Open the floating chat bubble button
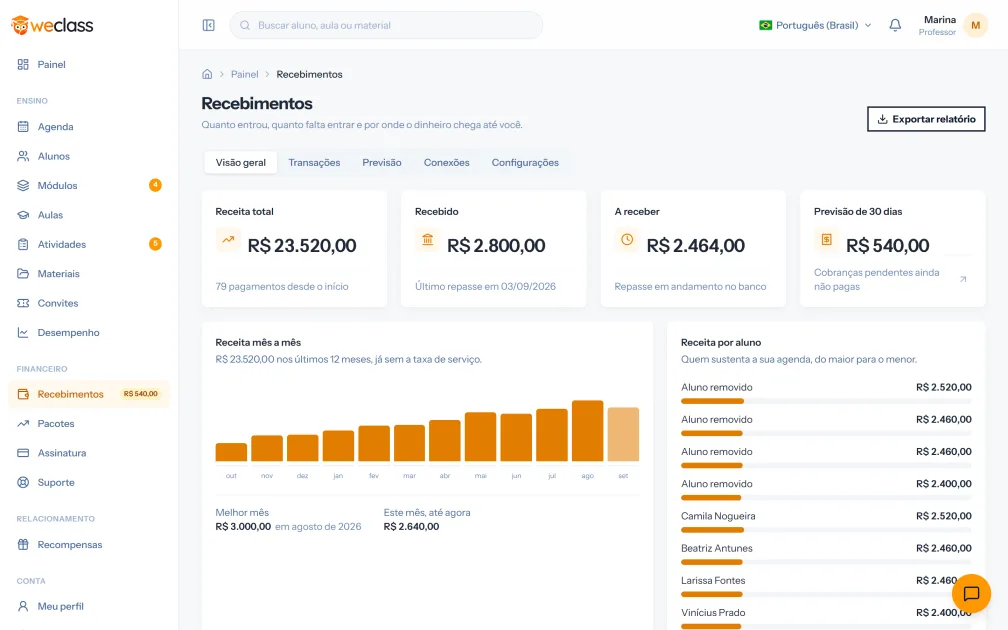Image resolution: width=1008 pixels, height=630 pixels. (x=971, y=593)
